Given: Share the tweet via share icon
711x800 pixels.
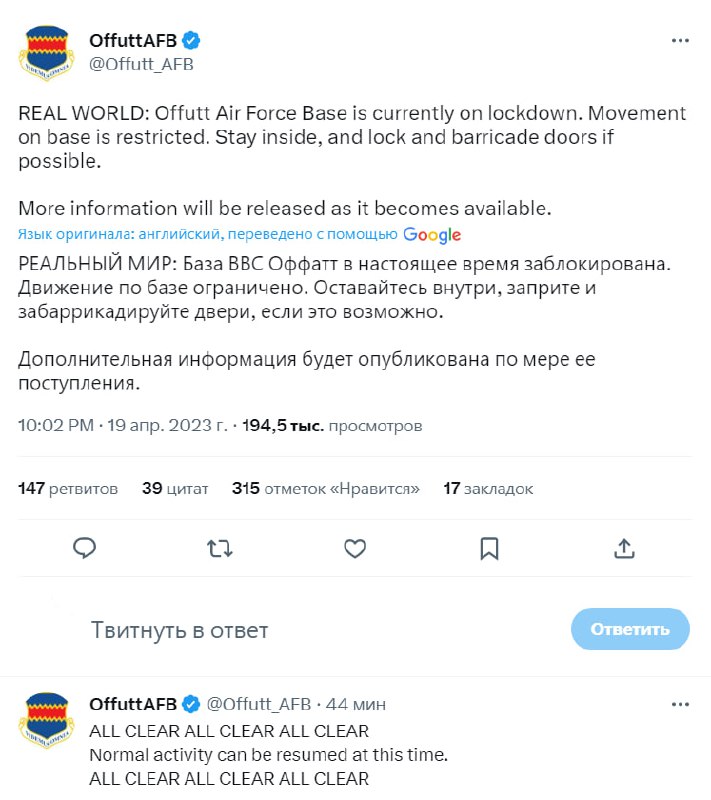Looking at the screenshot, I should [x=623, y=548].
